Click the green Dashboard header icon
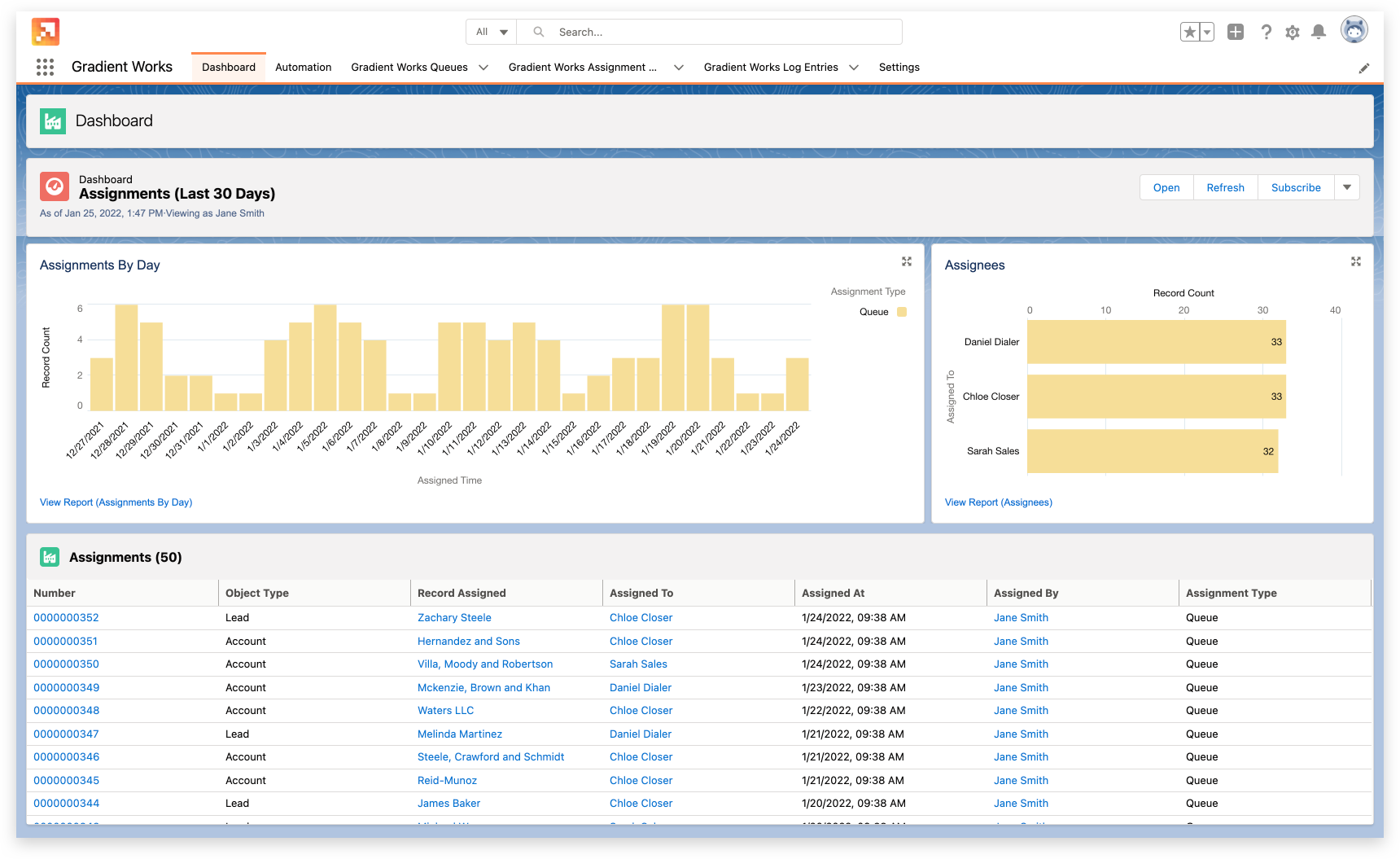This screenshot has height=859, width=1400. 53,121
